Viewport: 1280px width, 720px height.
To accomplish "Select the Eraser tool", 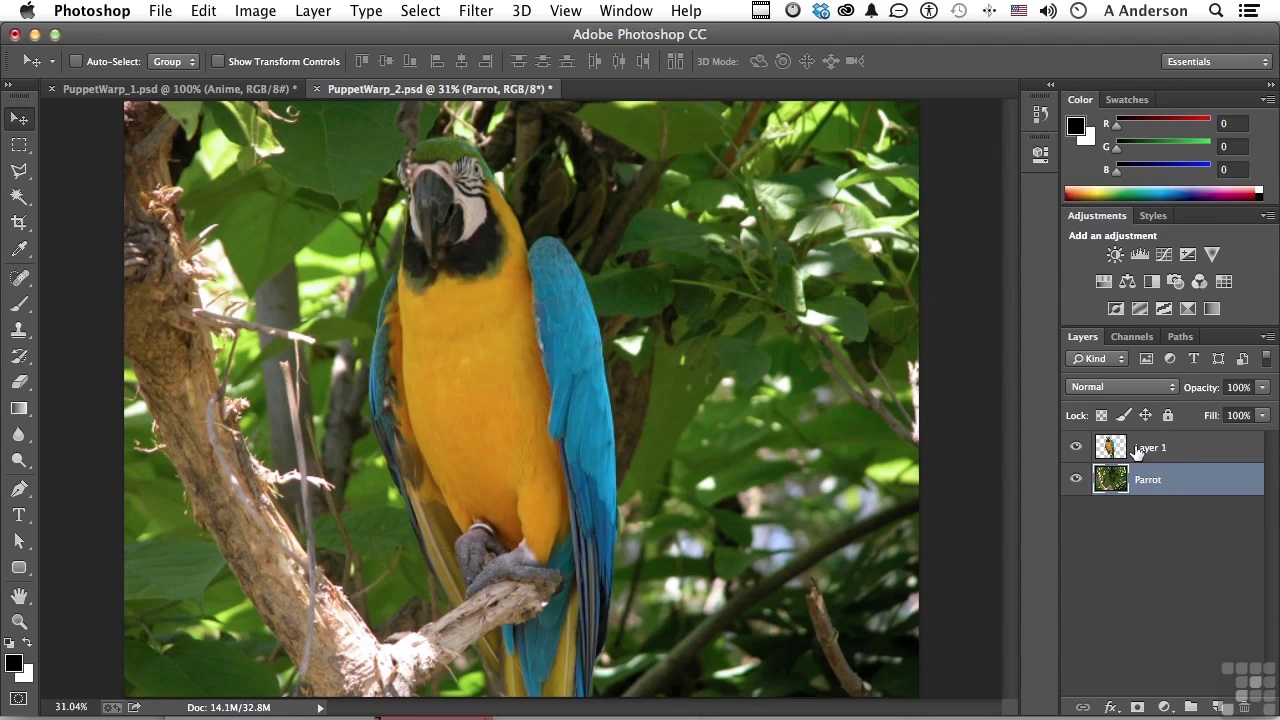I will 19,381.
